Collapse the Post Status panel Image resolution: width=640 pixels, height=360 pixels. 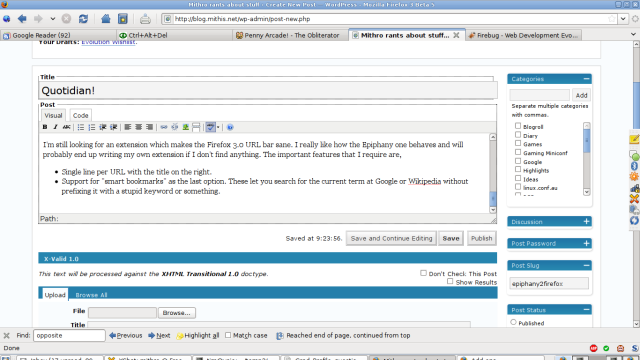587,310
